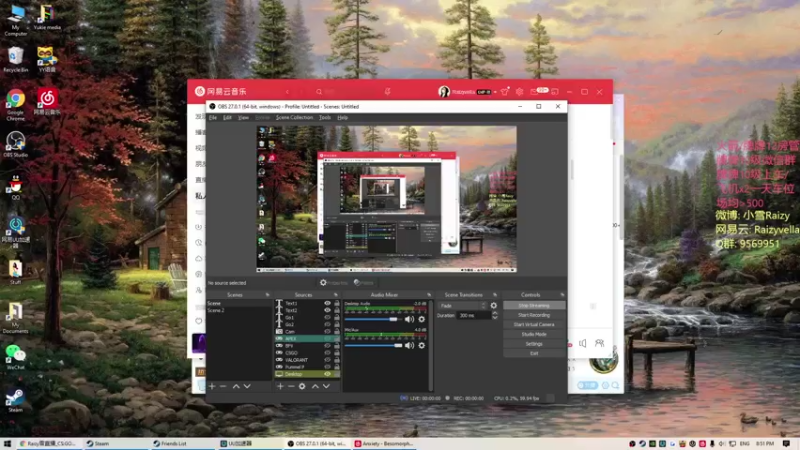
Task: Toggle visibility of the VALORANT source
Action: [x=328, y=360]
